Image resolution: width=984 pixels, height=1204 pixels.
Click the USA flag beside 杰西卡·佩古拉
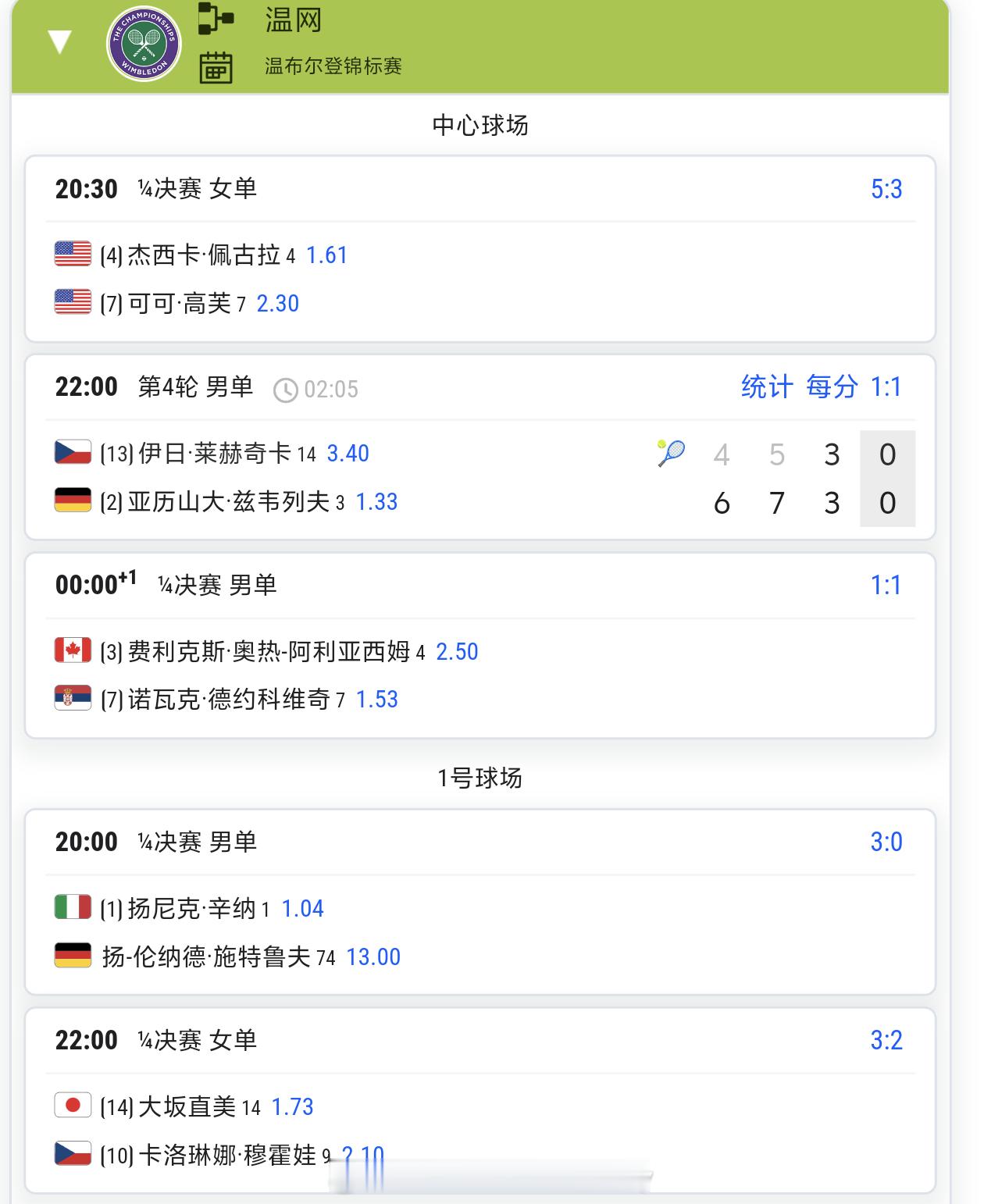click(x=73, y=255)
